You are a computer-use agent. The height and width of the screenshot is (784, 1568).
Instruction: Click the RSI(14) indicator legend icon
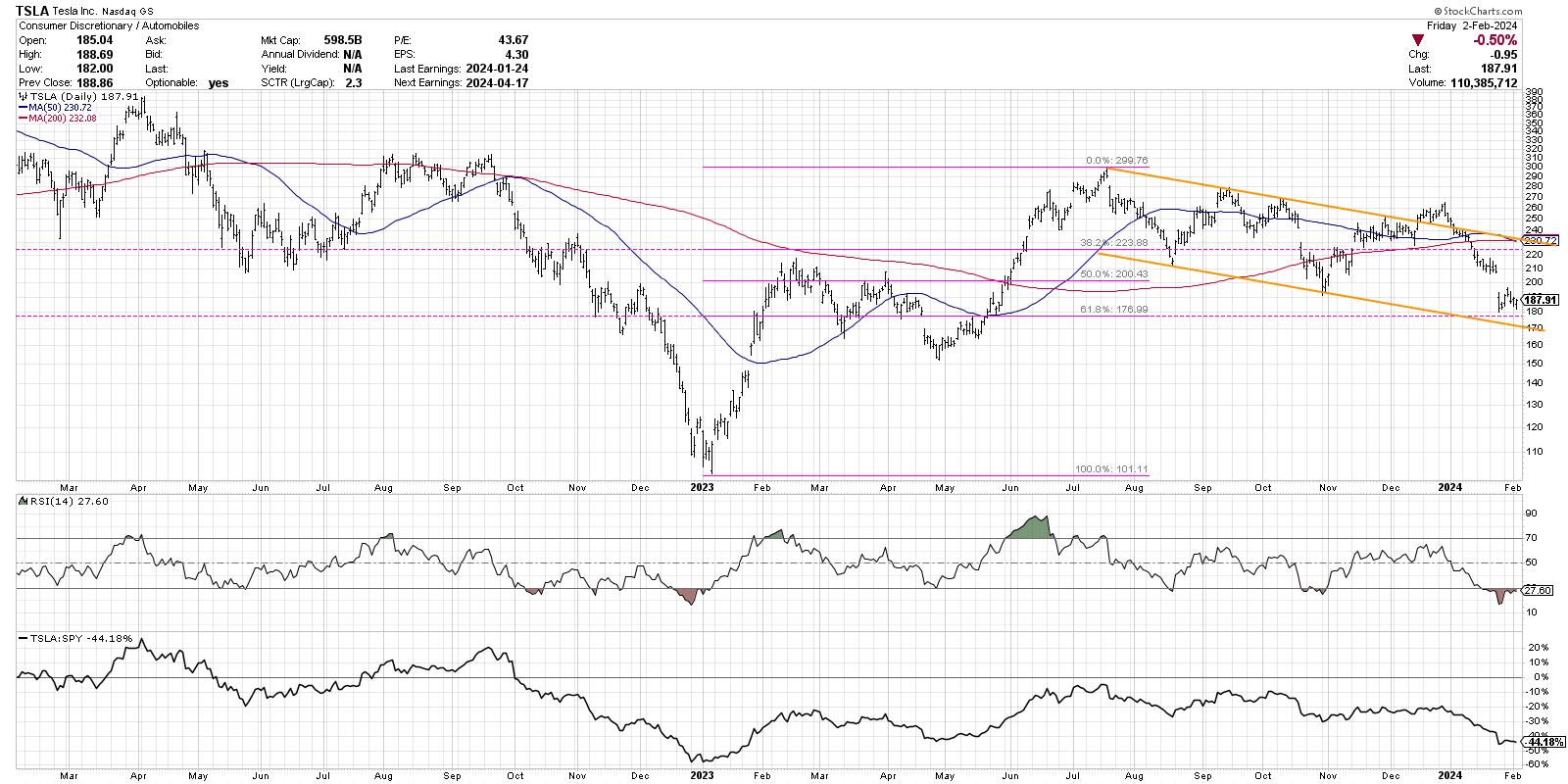click(x=24, y=501)
